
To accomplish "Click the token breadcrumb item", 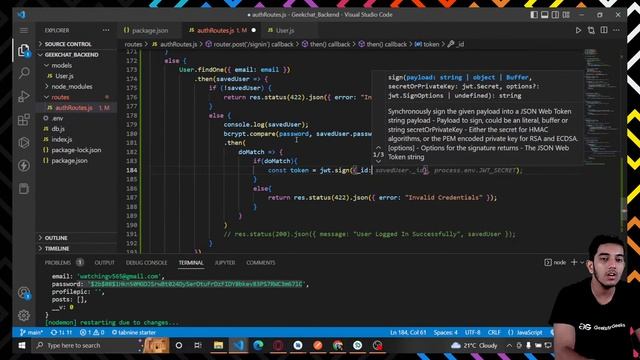I will tap(427, 44).
